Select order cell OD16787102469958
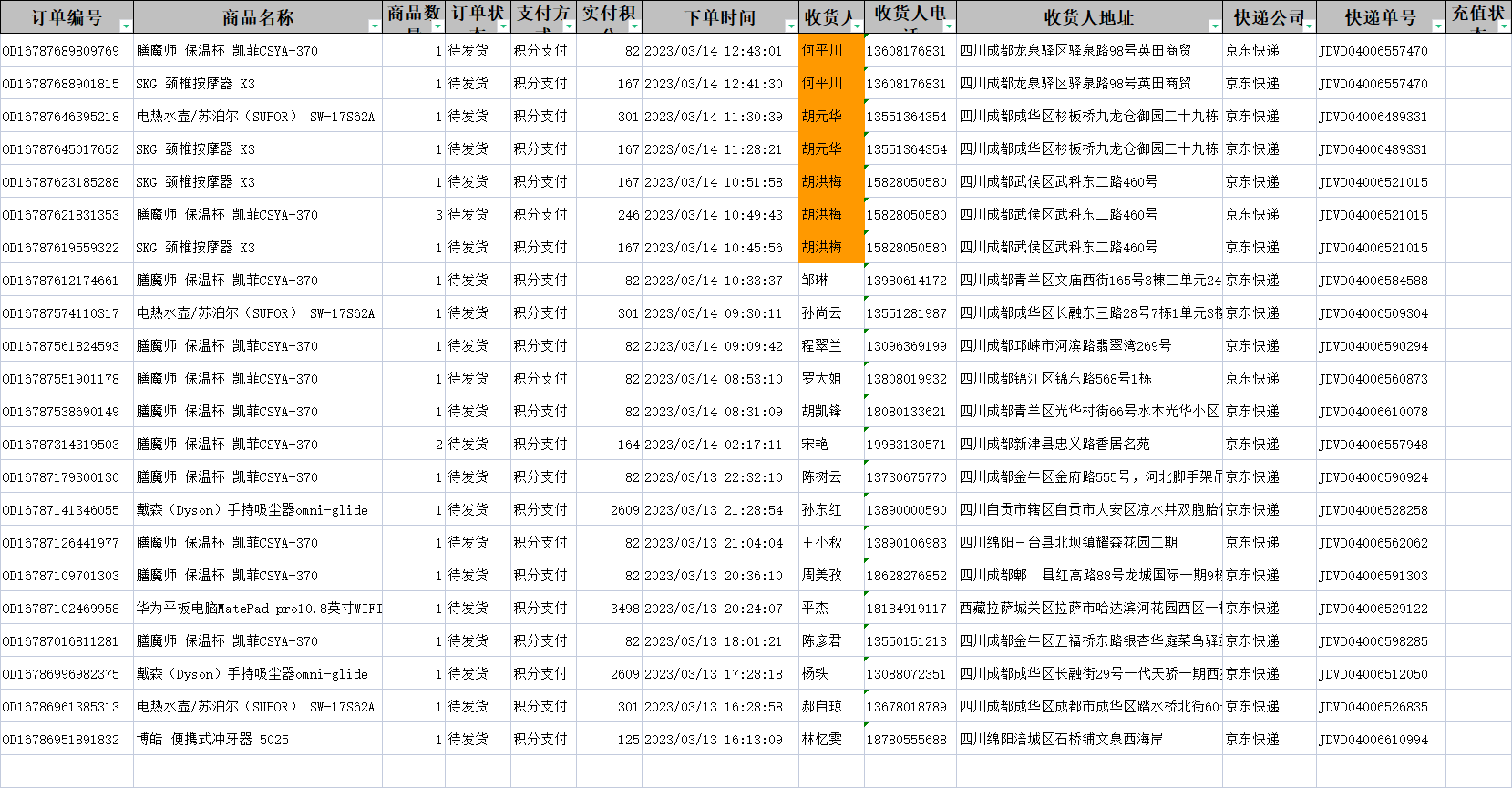Screen dimensions: 1512x788 [x=67, y=609]
